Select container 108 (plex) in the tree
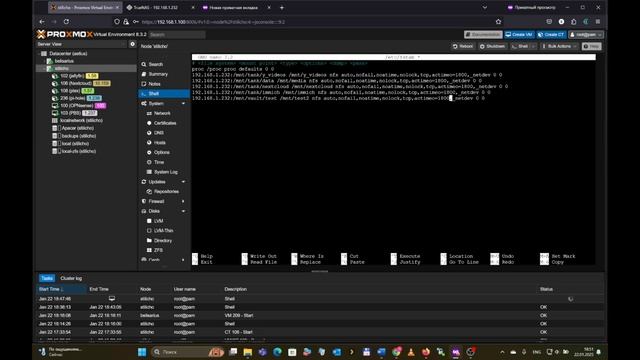 click(x=70, y=91)
